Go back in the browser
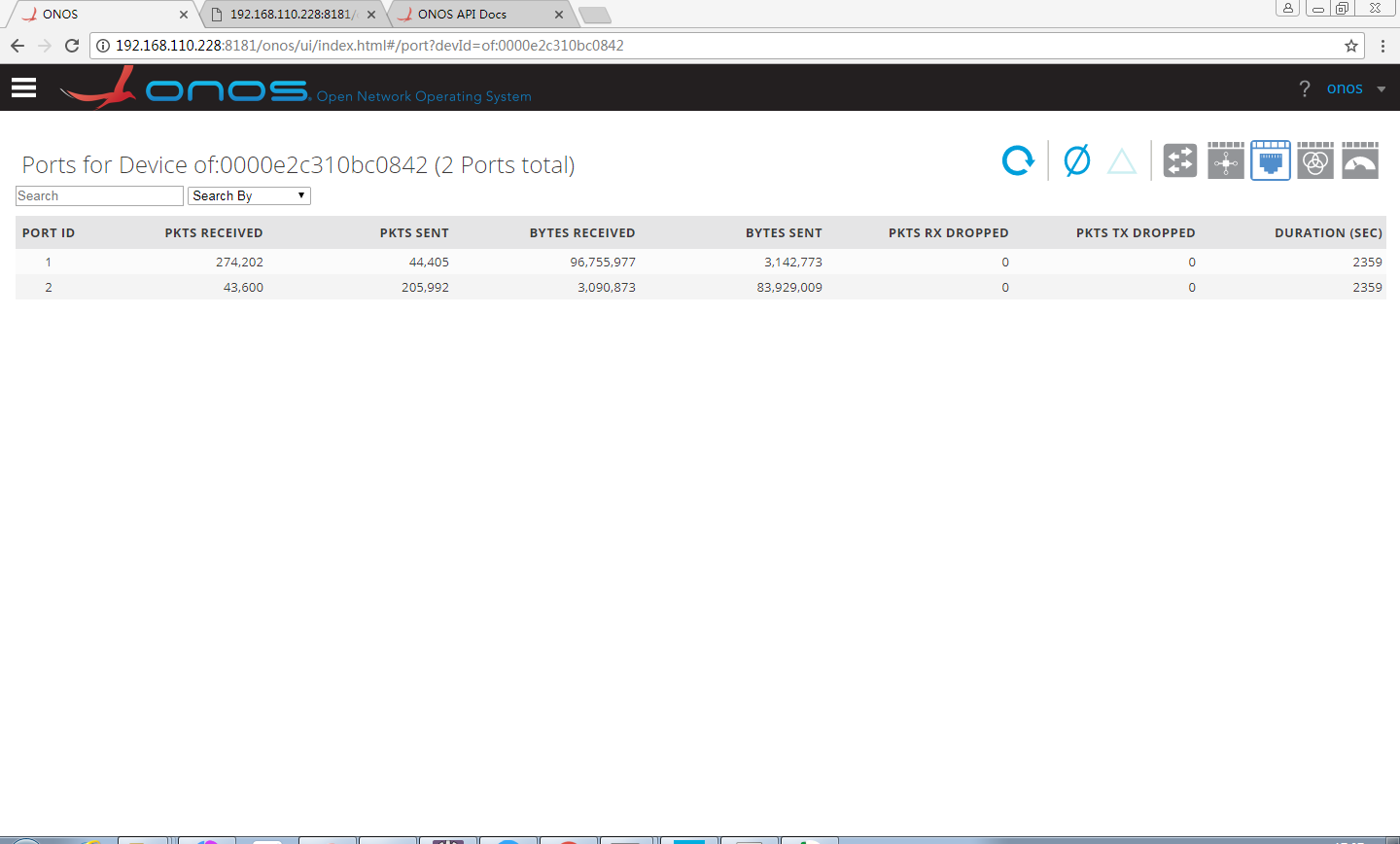The image size is (1400, 844). [17, 46]
